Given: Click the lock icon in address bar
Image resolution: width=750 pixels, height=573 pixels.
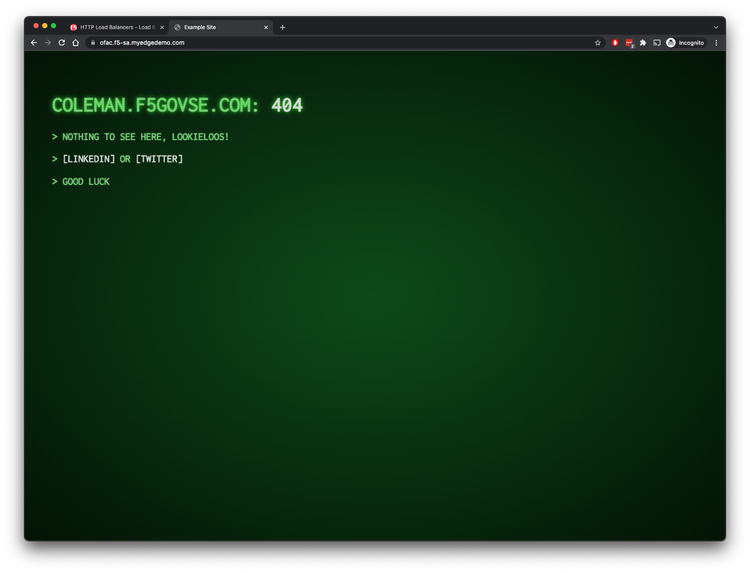Looking at the screenshot, I should pyautogui.click(x=93, y=43).
